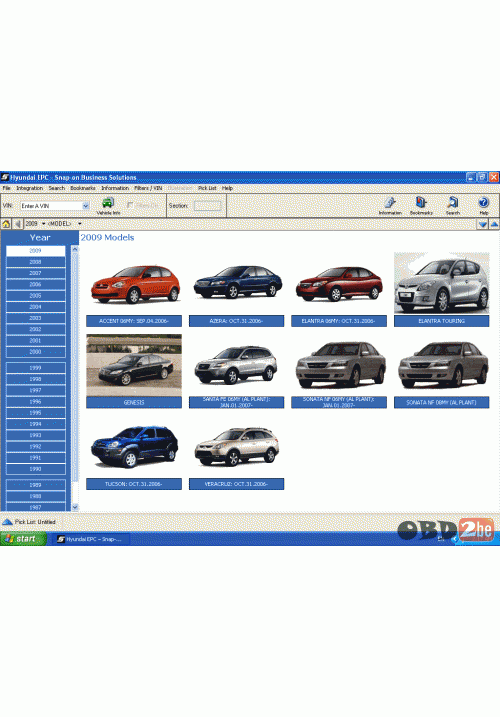Select year 2009 in the Year list
500x717 pixels.
(36, 251)
